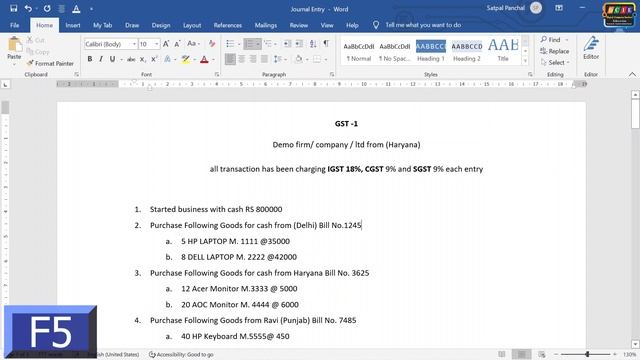Open the Font dialog launcher
This screenshot has width=640, height=360.
click(217, 75)
